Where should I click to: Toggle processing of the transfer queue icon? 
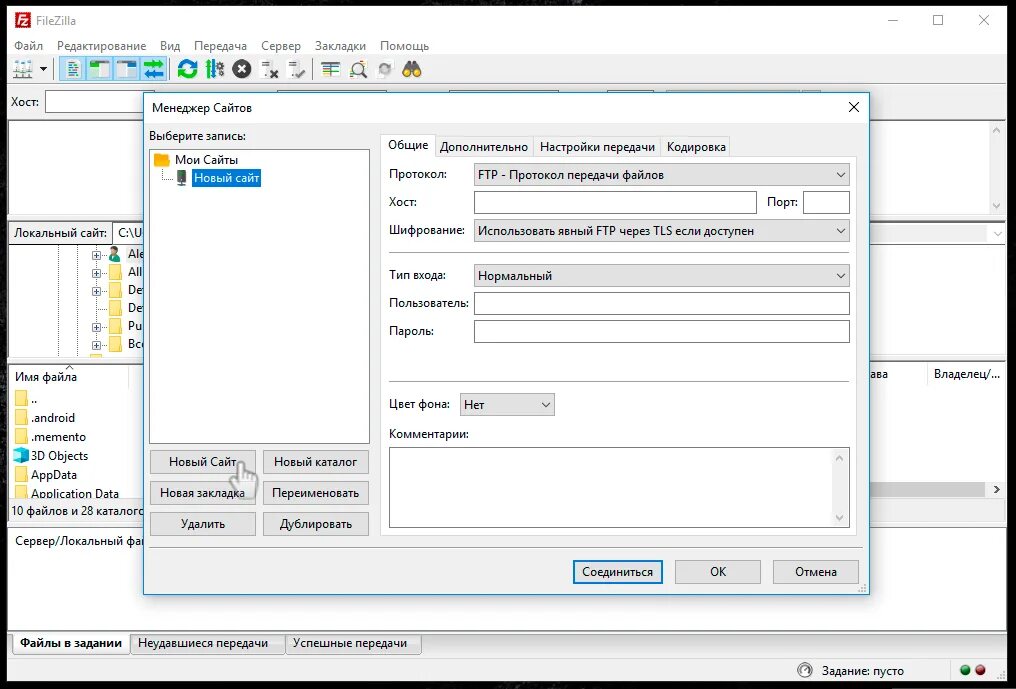(214, 69)
